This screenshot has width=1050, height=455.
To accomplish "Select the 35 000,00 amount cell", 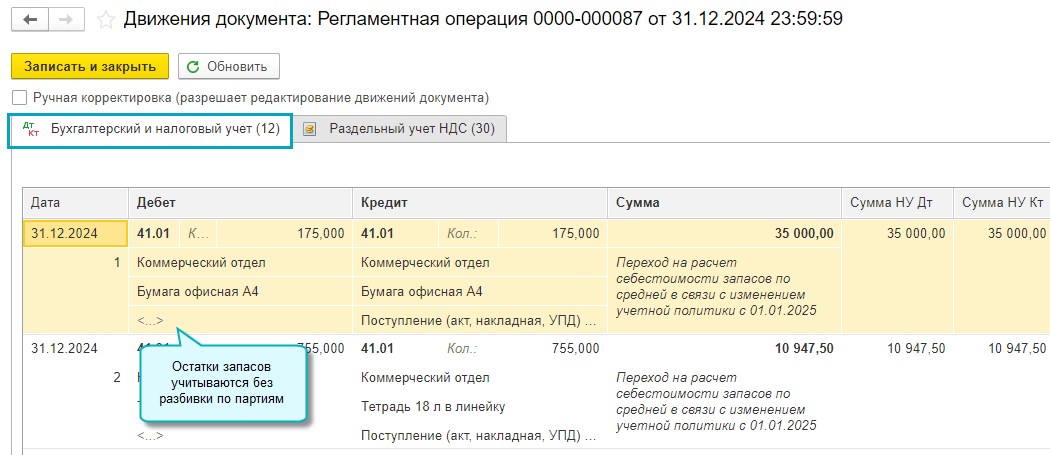I will (803, 233).
